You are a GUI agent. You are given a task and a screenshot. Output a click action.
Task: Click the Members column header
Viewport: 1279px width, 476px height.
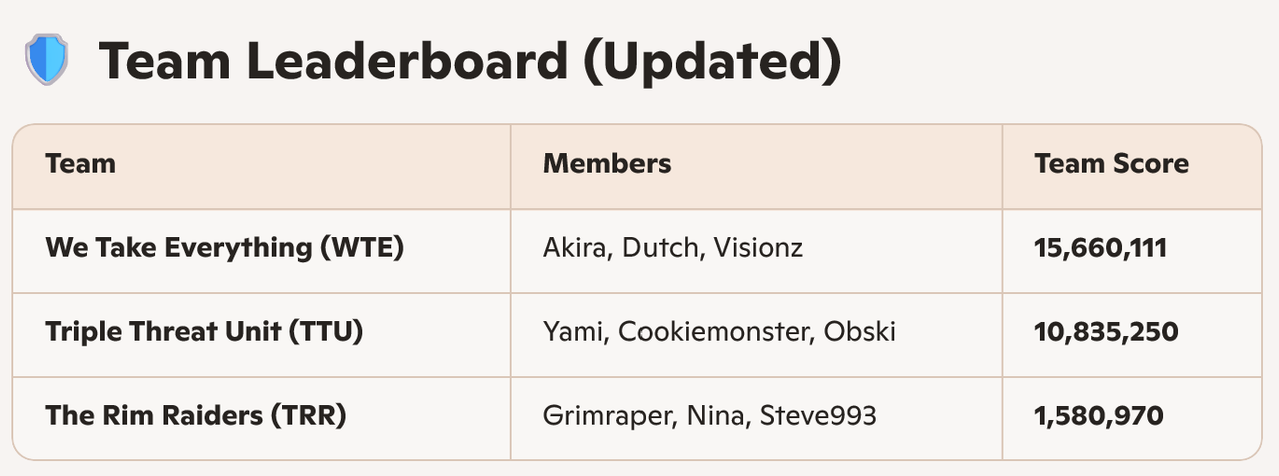(607, 163)
